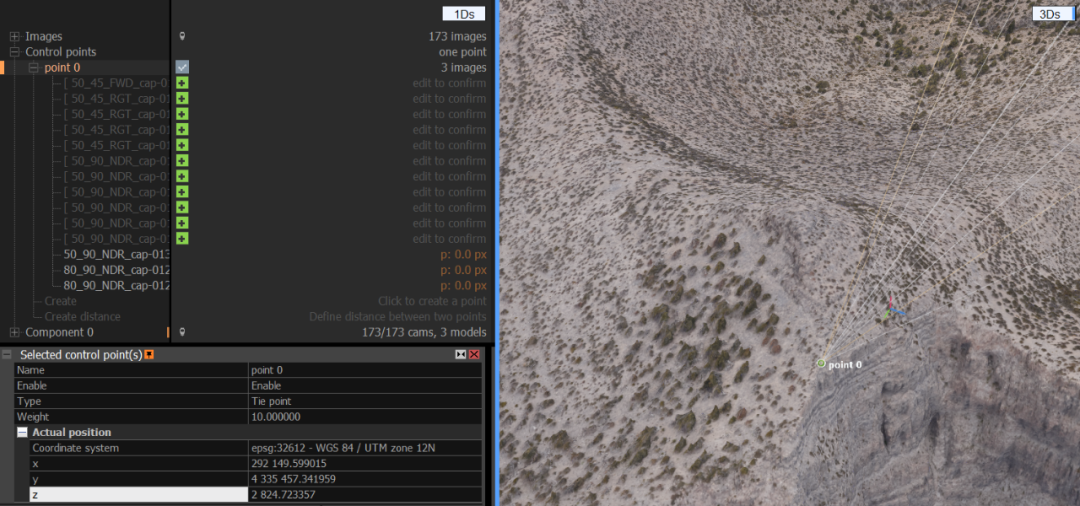Image resolution: width=1080 pixels, height=506 pixels.
Task: Open the Type dropdown showing Tie point
Action: [x=365, y=401]
